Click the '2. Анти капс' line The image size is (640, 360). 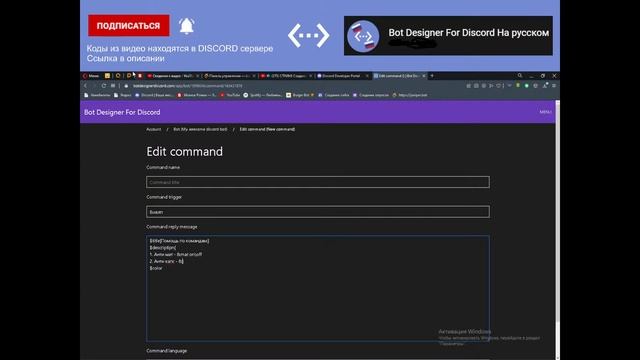(167, 261)
